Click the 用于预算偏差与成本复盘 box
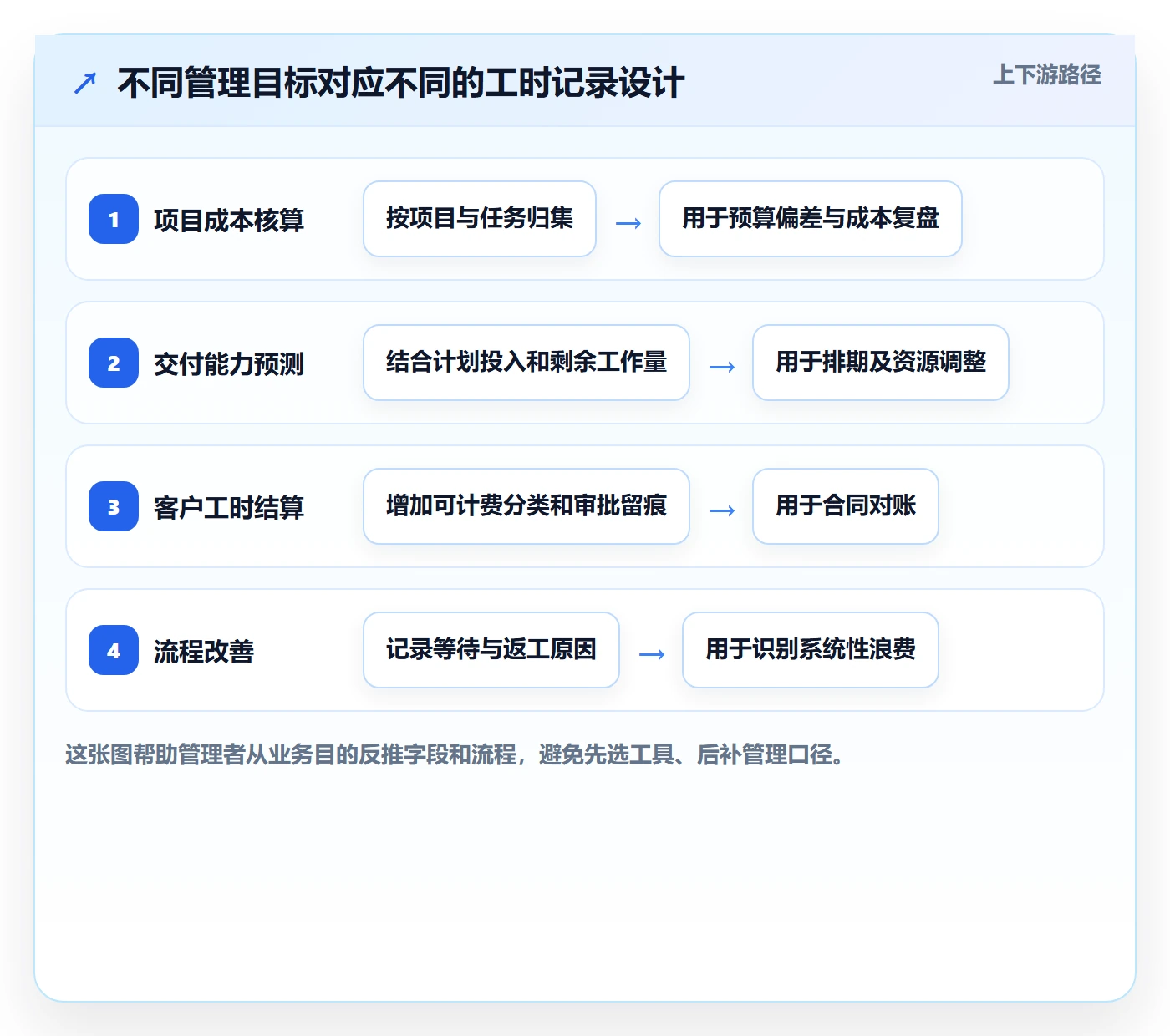The width and height of the screenshot is (1170, 1036). [x=811, y=219]
